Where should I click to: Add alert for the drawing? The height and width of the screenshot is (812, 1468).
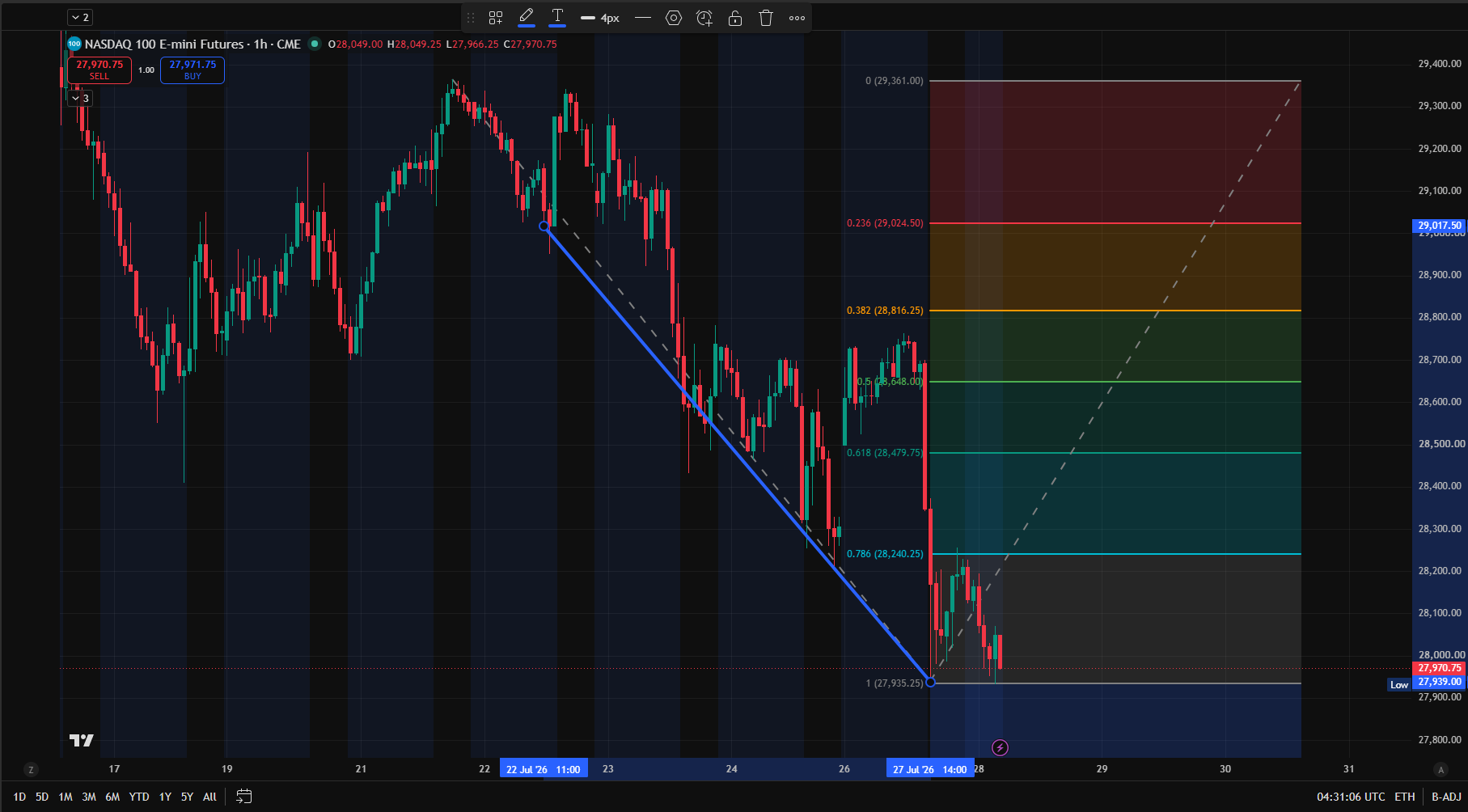[x=704, y=18]
